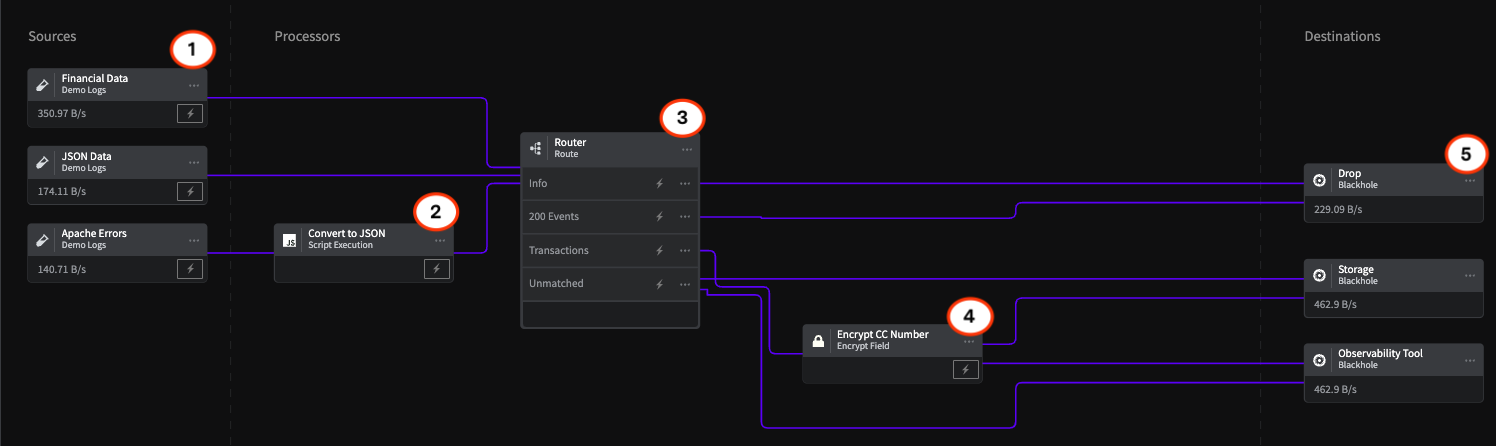
Task: Click the 462.9 B/s rate on Observability Tool
Action: (x=1335, y=389)
